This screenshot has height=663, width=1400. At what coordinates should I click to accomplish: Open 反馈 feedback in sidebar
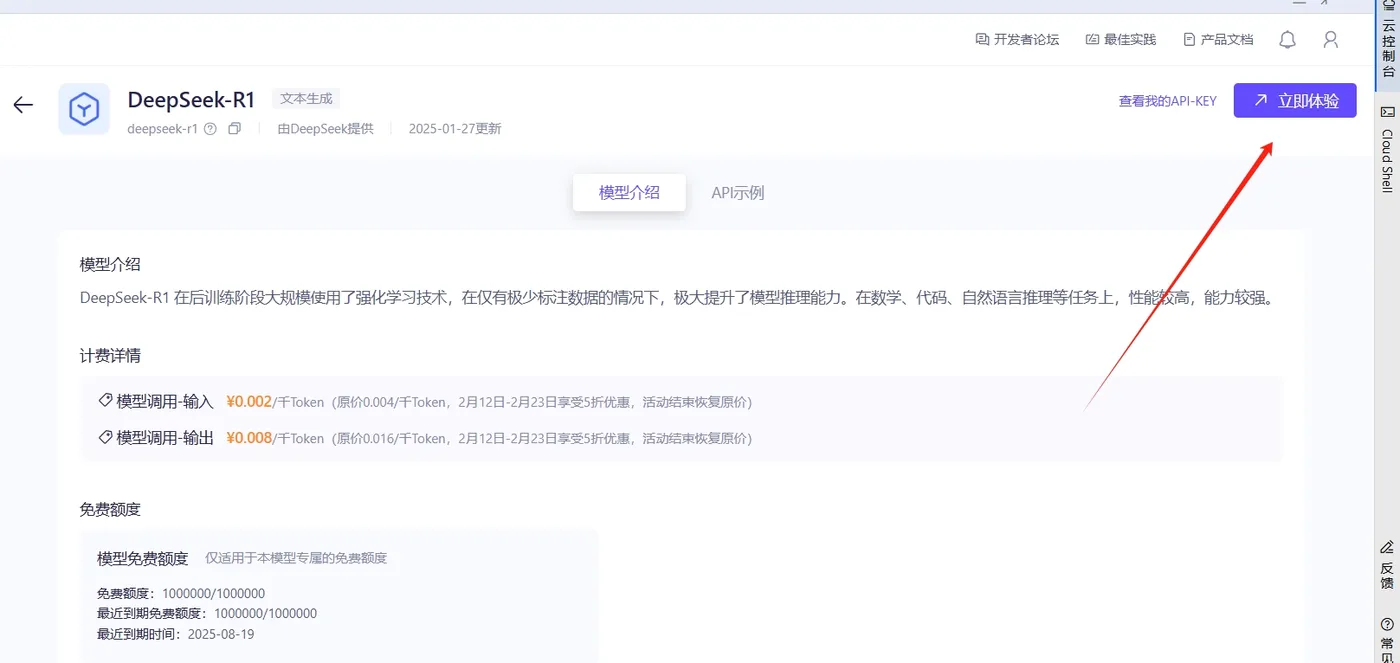coord(1387,565)
